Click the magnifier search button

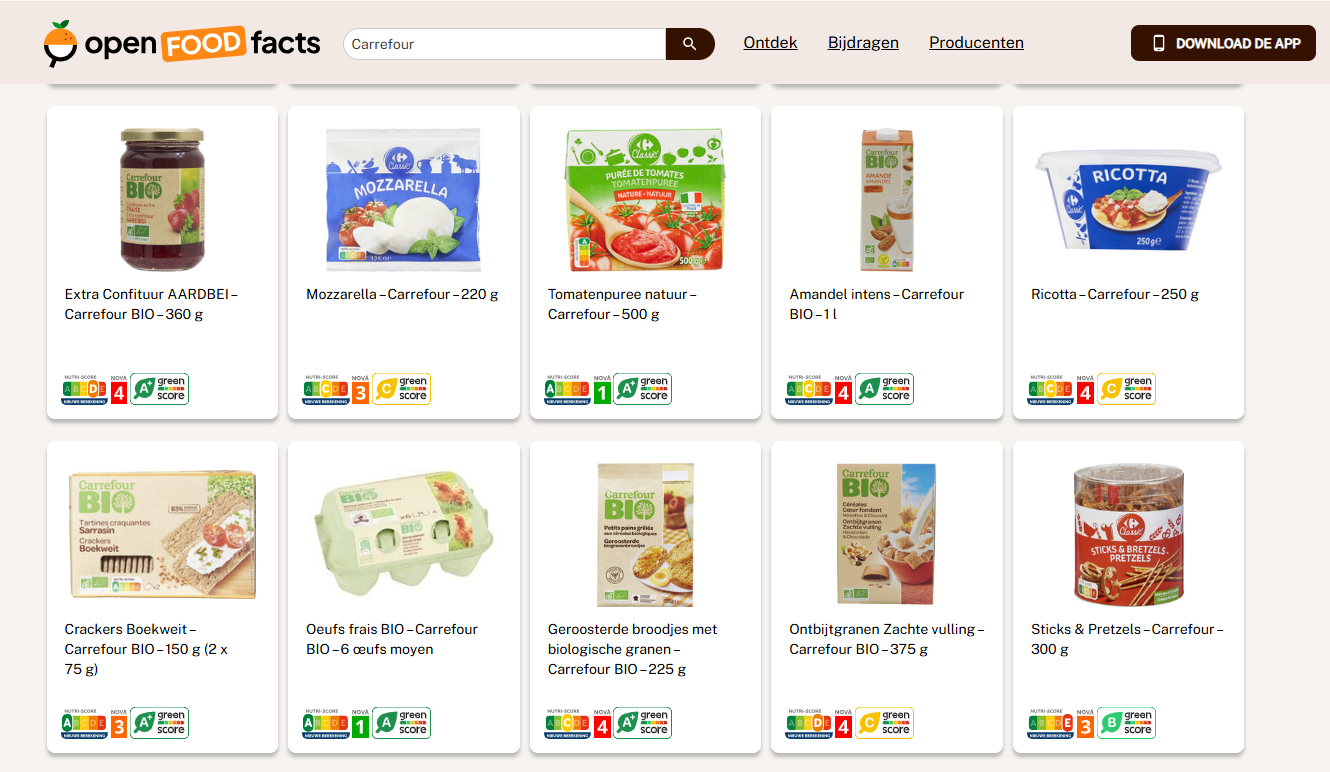coord(690,44)
